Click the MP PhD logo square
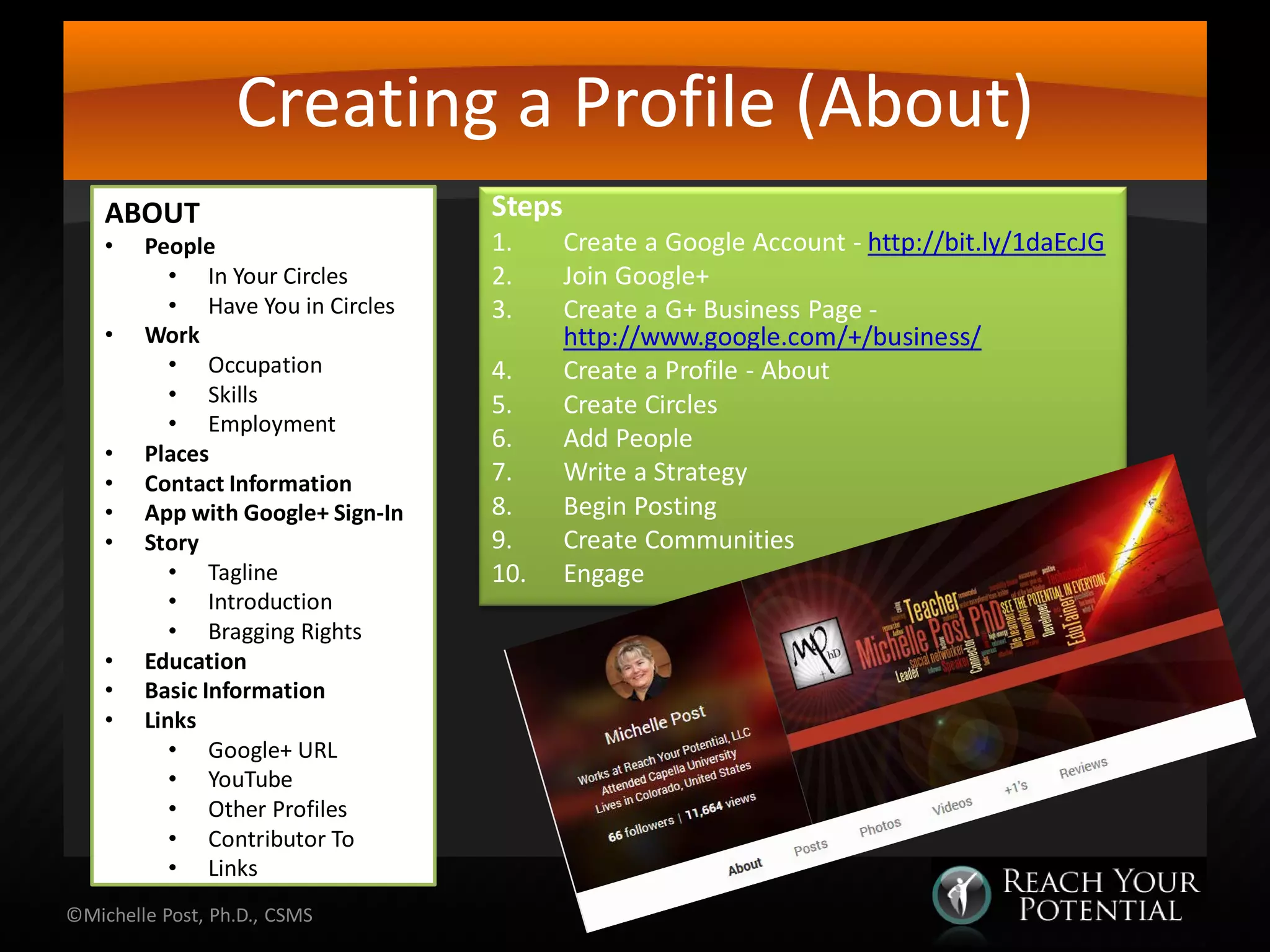Viewport: 1270px width, 952px height. [815, 653]
